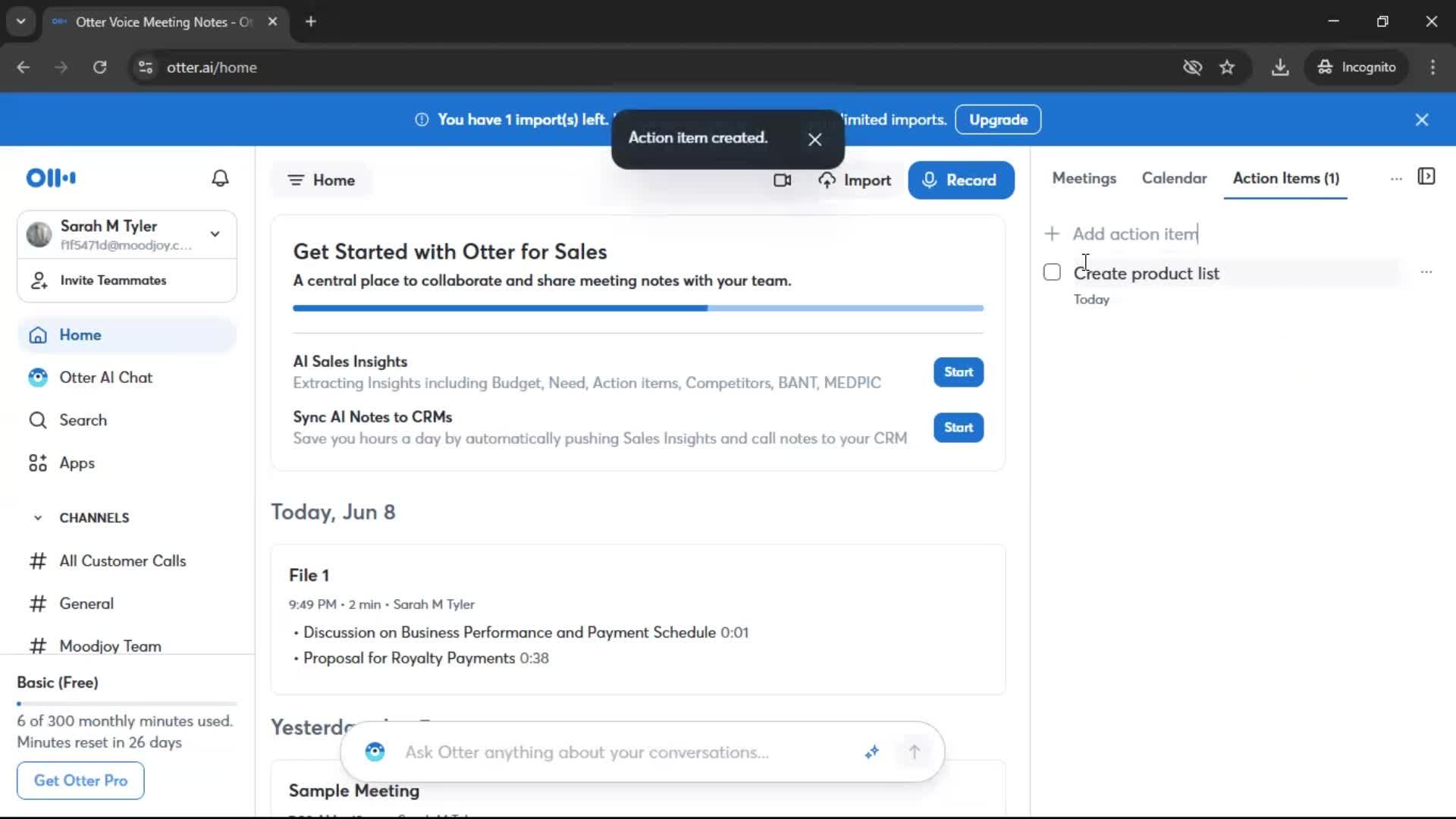This screenshot has height=819, width=1456.
Task: Click the Upgrade button in banner
Action: click(998, 120)
